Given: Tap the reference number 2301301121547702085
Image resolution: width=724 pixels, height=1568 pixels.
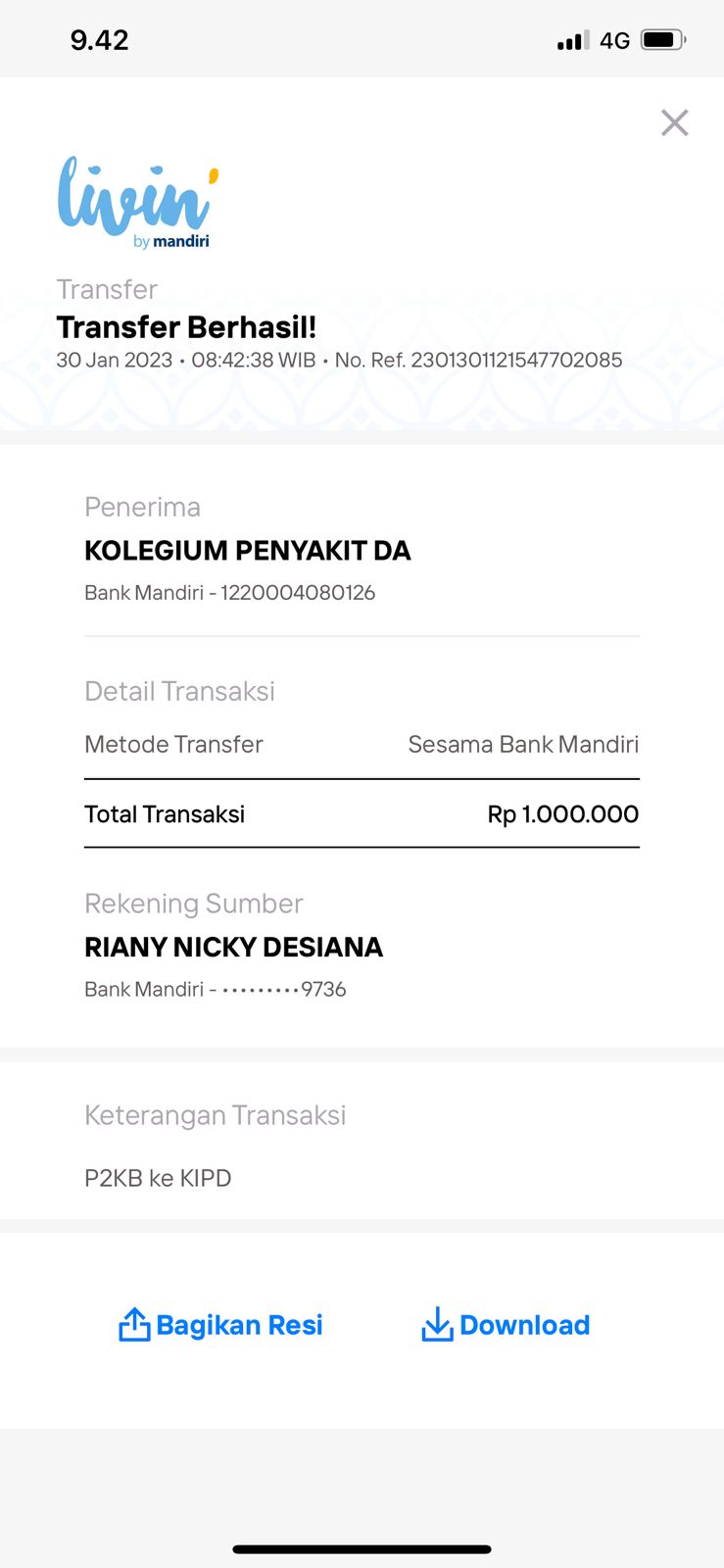Looking at the screenshot, I should tap(516, 360).
